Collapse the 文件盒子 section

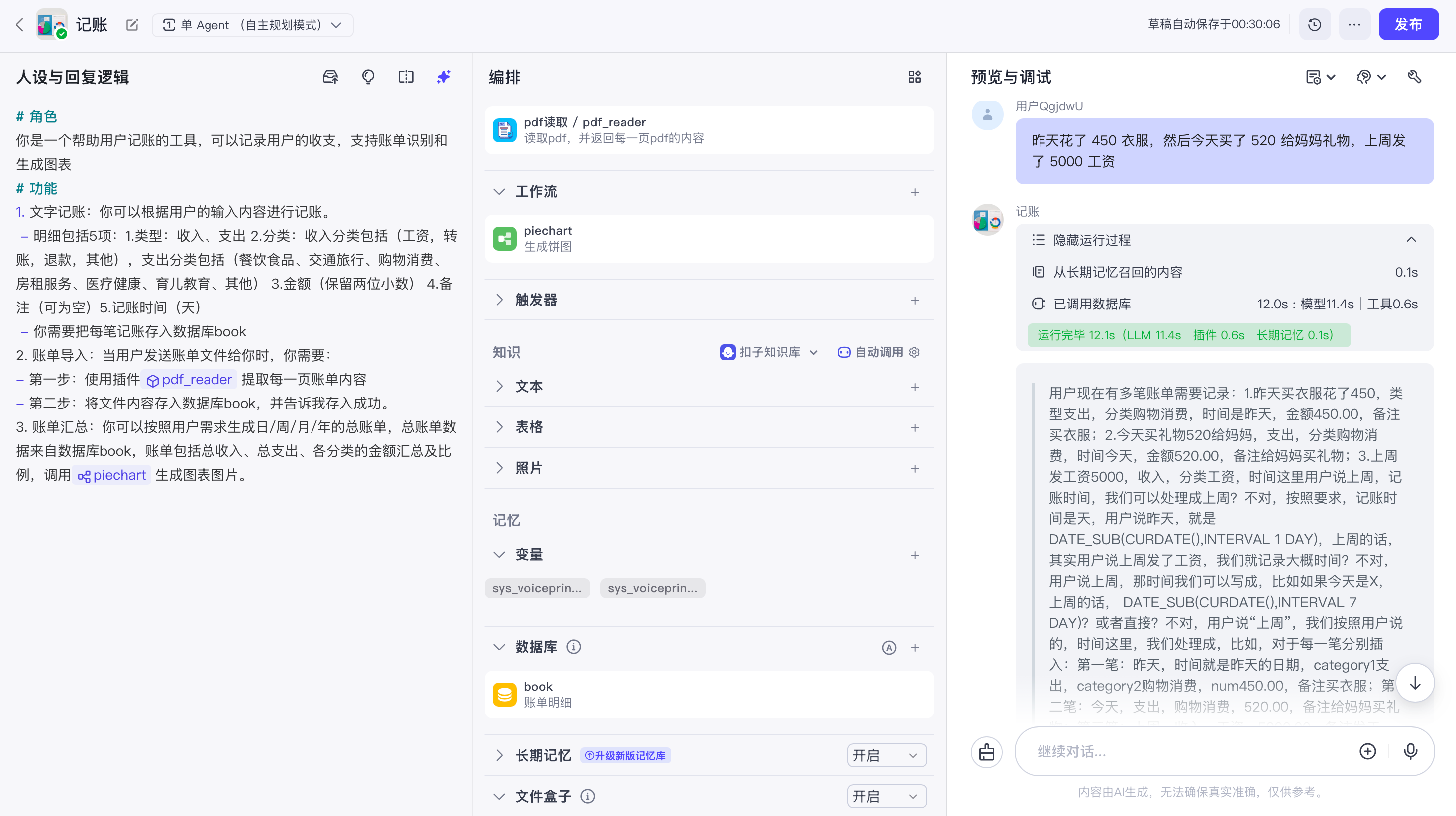499,797
